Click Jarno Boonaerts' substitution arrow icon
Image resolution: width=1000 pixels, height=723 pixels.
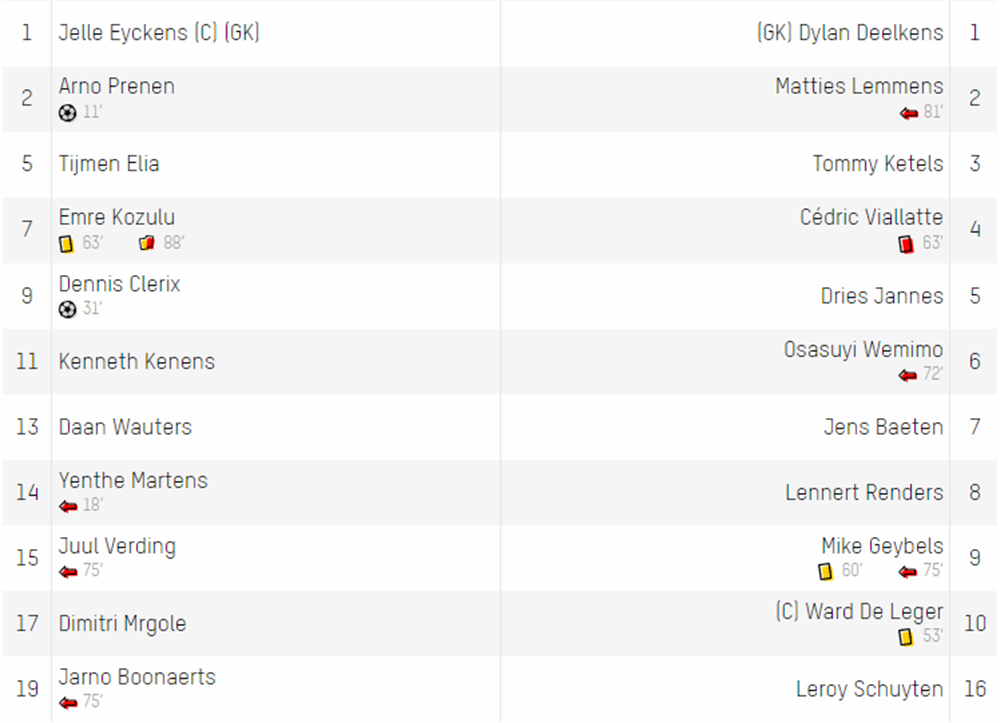tap(68, 703)
